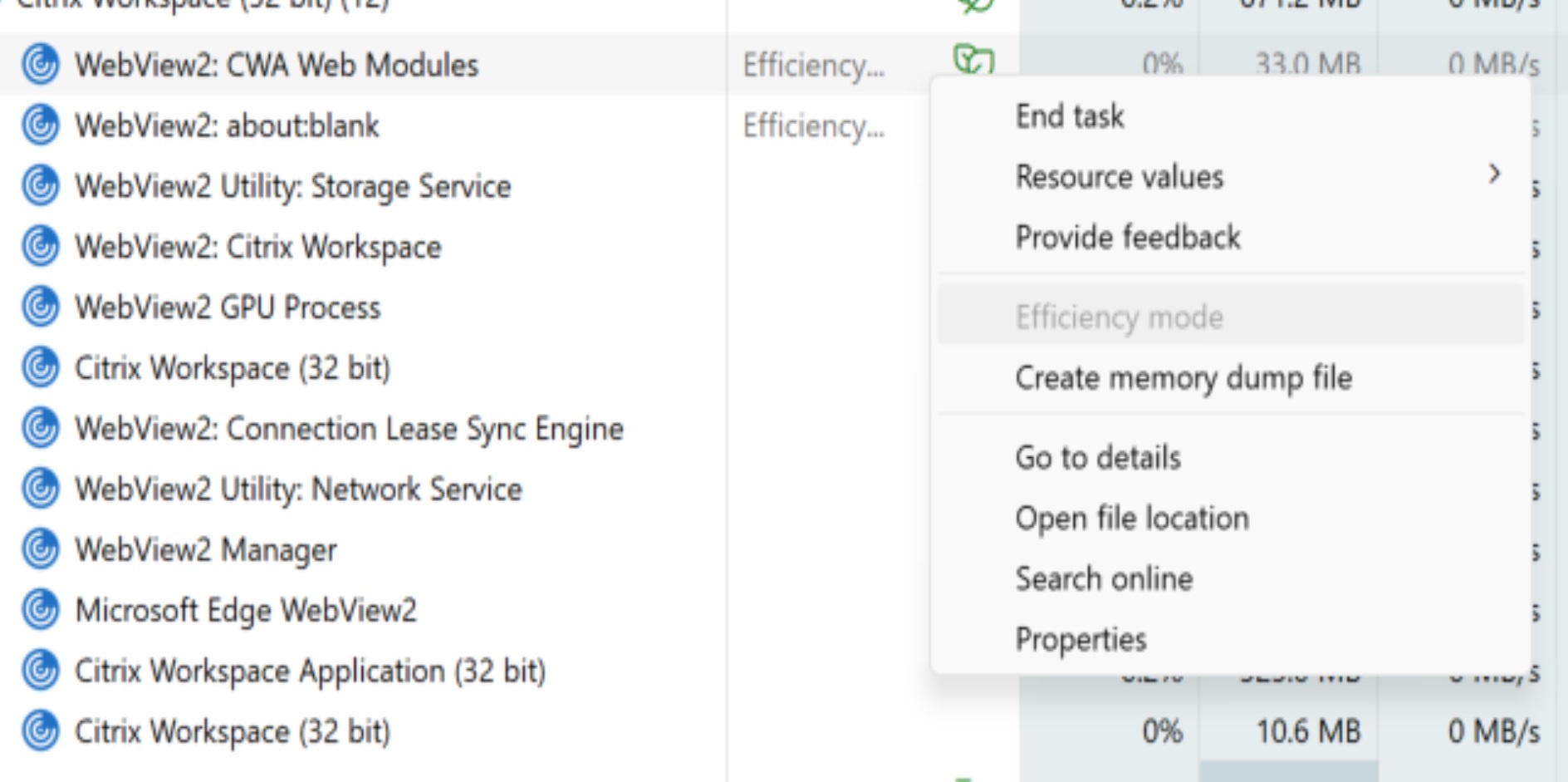Image resolution: width=1568 pixels, height=782 pixels.
Task: Choose Search online menu item
Action: coord(1104,579)
